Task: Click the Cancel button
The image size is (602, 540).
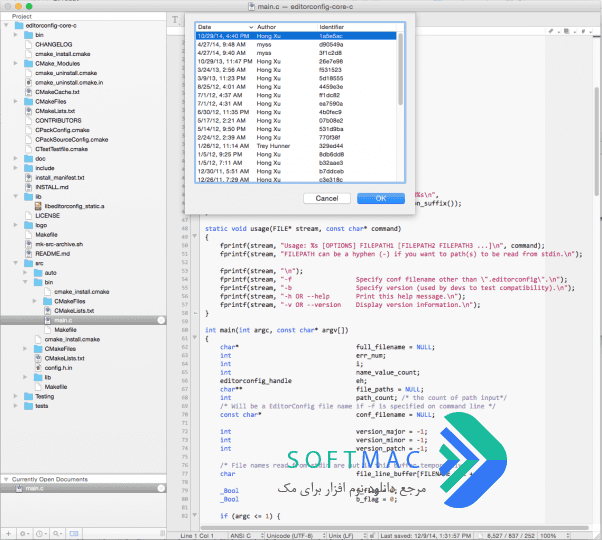Action: [327, 198]
